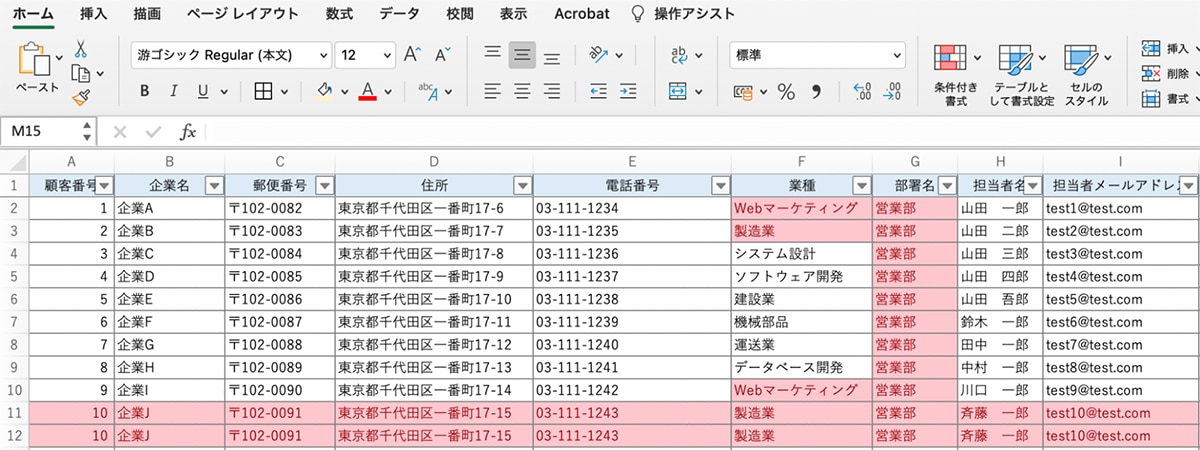Apply percent style

[786, 92]
